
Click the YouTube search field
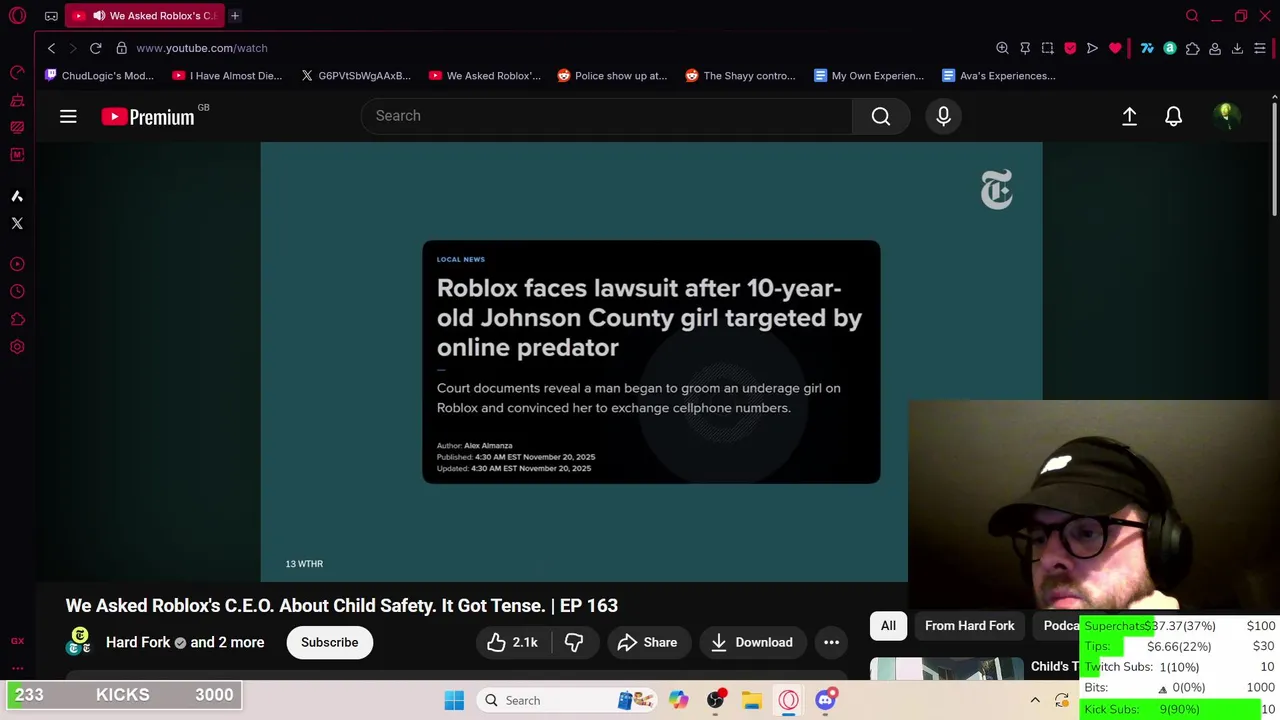pyautogui.click(x=606, y=116)
